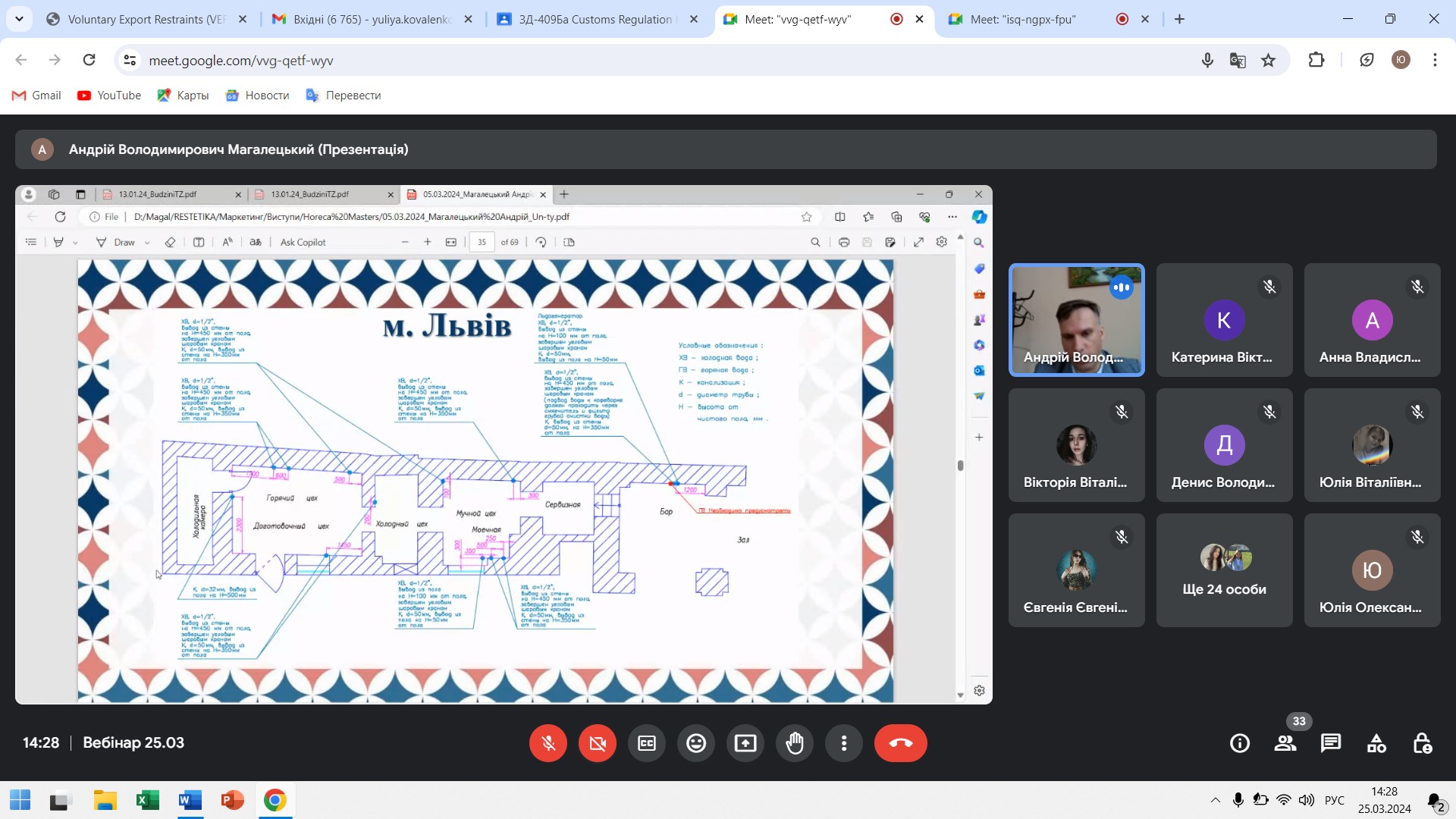
Task: Click the raise hand icon
Action: coord(794,743)
